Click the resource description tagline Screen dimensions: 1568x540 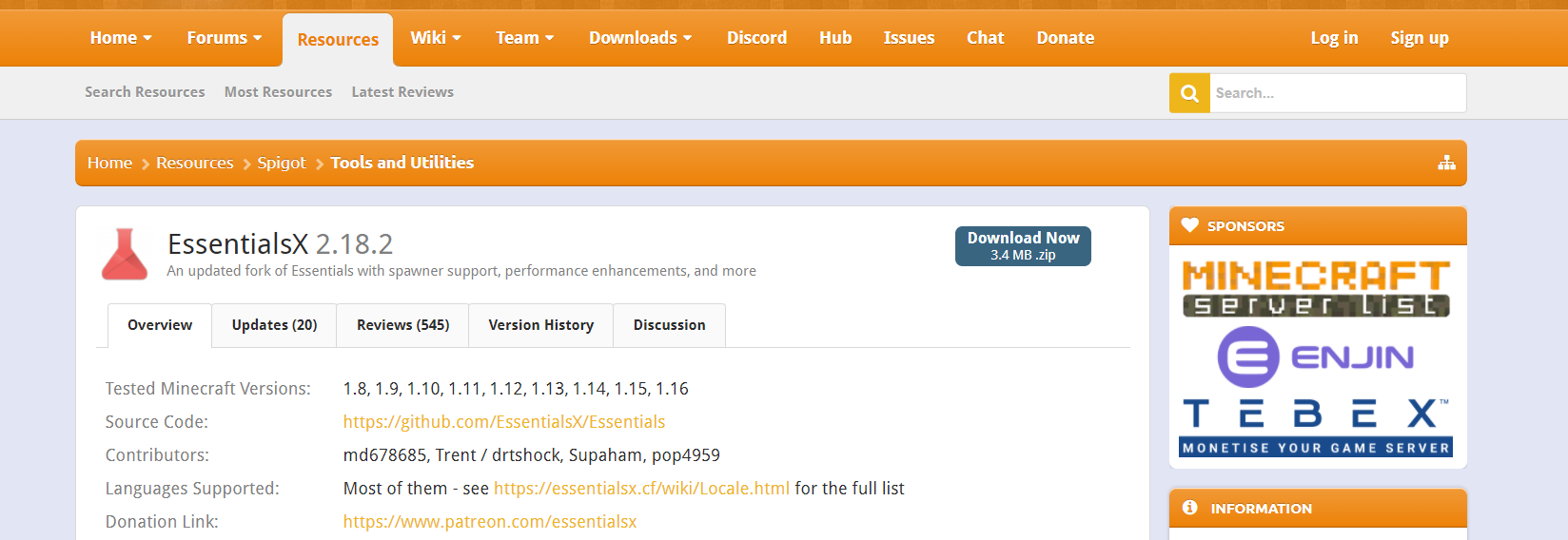click(461, 271)
